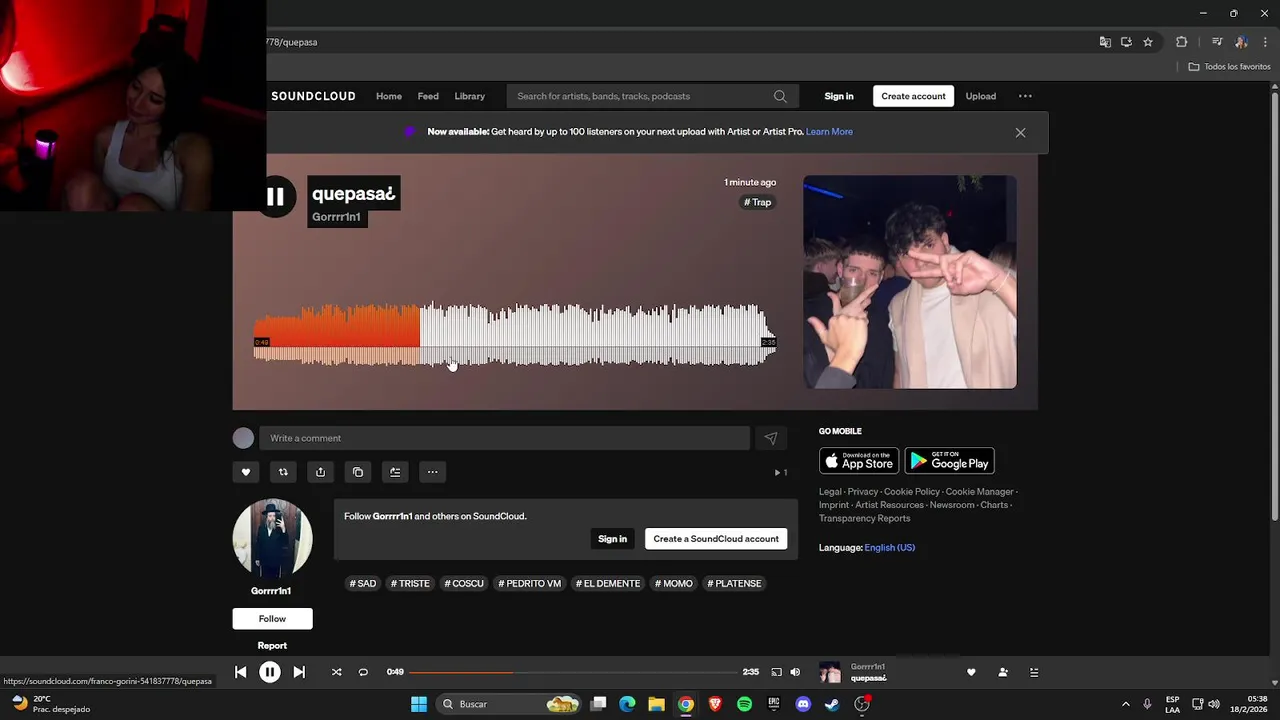Open the #PLATENSE tag
Viewport: 1280px width, 720px height.
[x=735, y=584]
